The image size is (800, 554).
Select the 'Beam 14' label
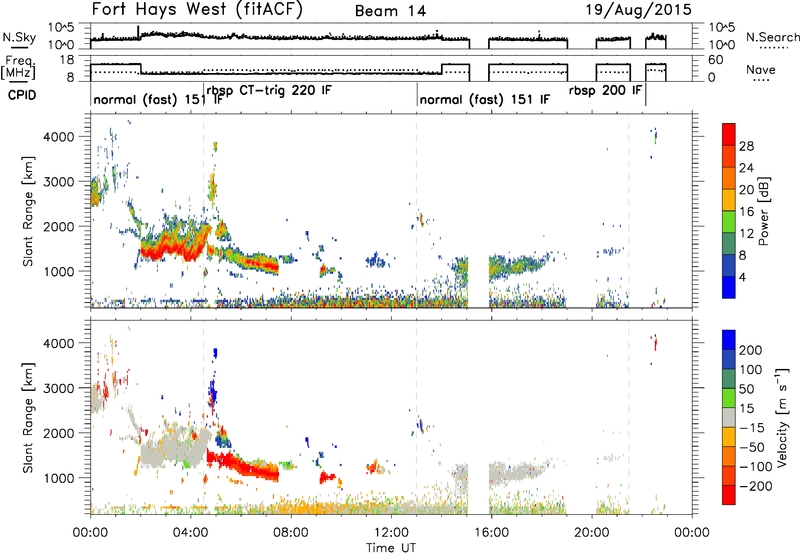coord(390,11)
